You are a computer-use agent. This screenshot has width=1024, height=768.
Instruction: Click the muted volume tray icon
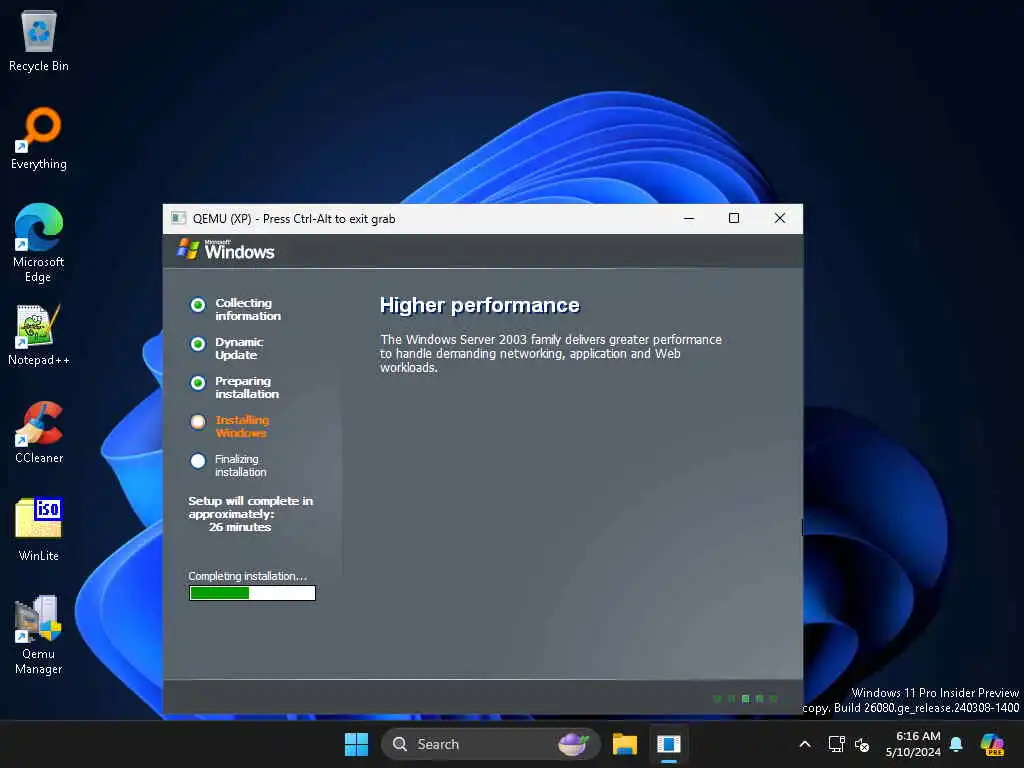point(862,744)
